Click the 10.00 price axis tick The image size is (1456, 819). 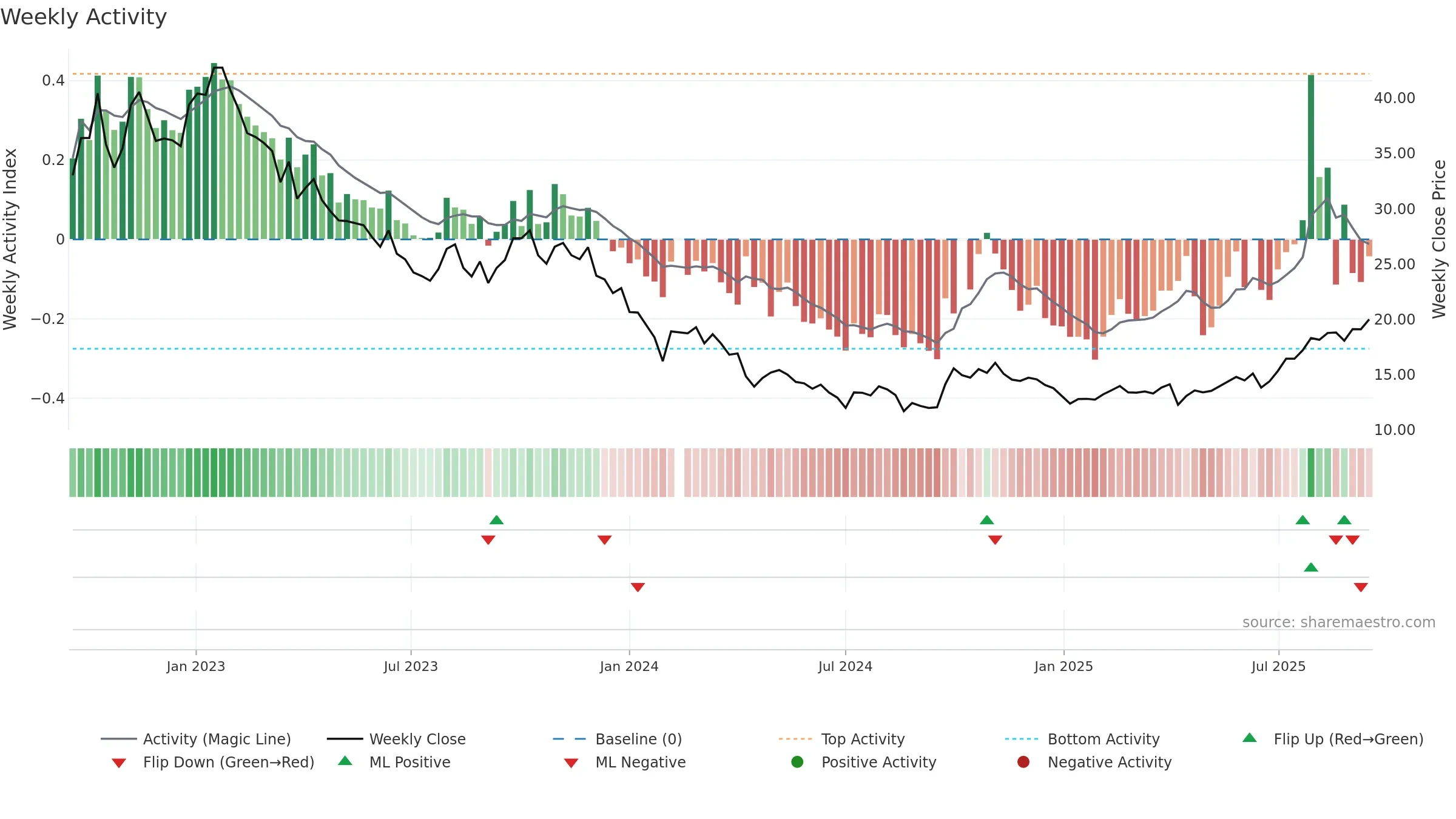1395,430
